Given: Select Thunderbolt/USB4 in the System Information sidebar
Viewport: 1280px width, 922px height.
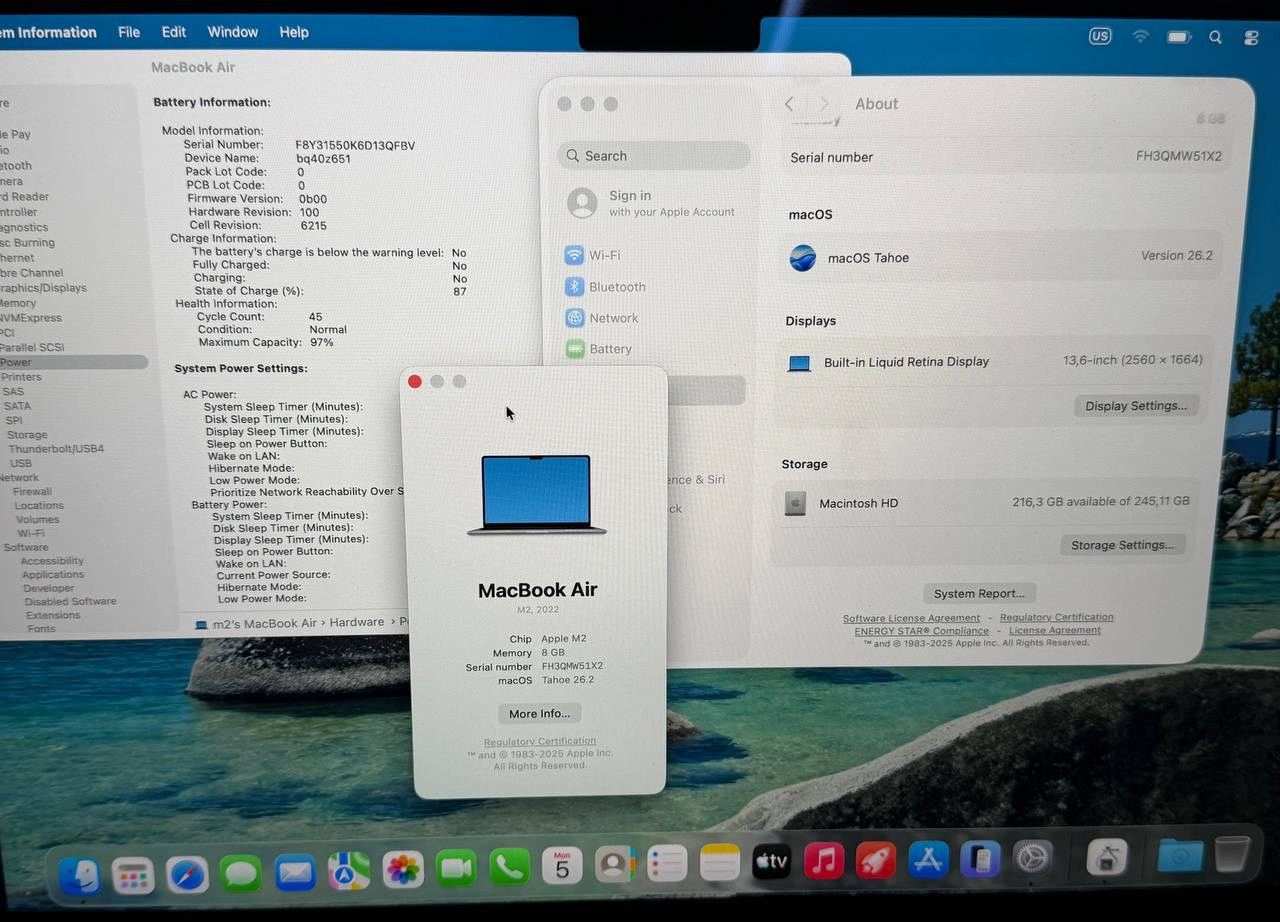Looking at the screenshot, I should pos(56,449).
